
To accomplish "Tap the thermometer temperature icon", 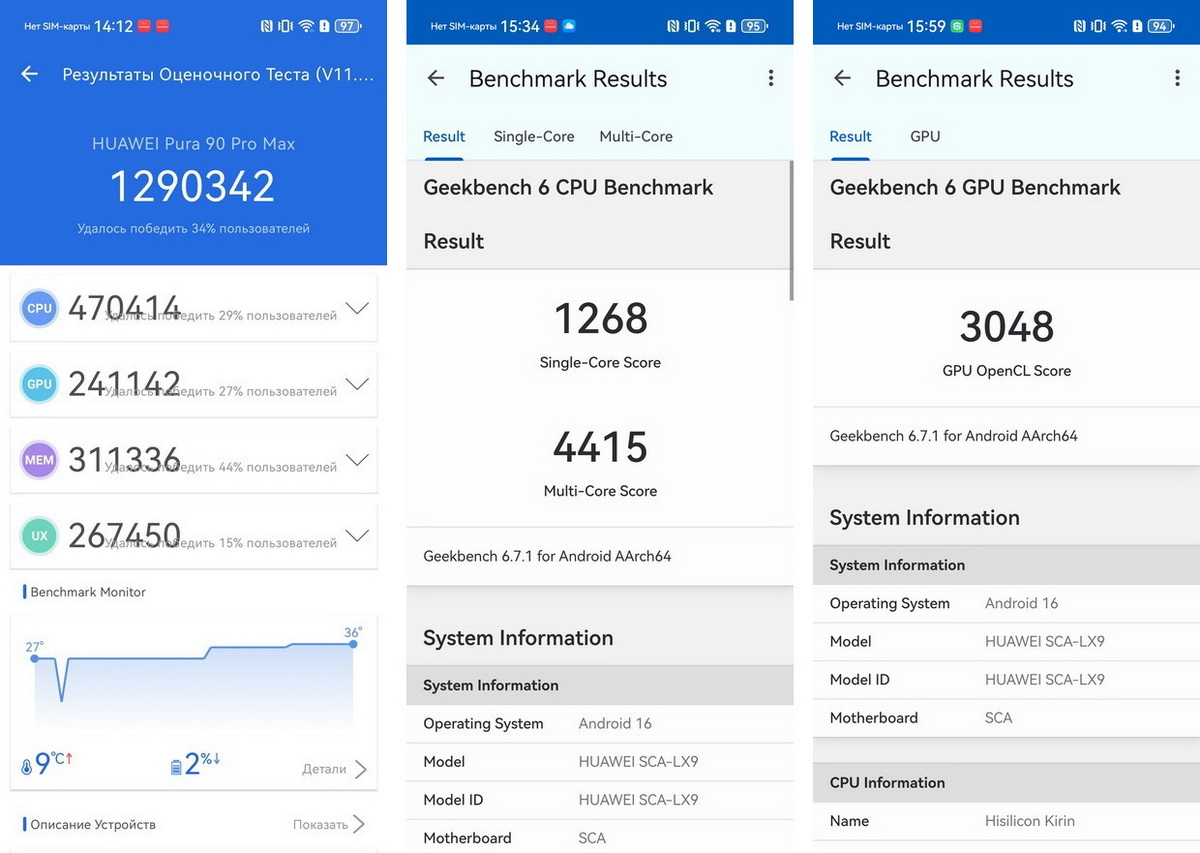I will tap(27, 767).
